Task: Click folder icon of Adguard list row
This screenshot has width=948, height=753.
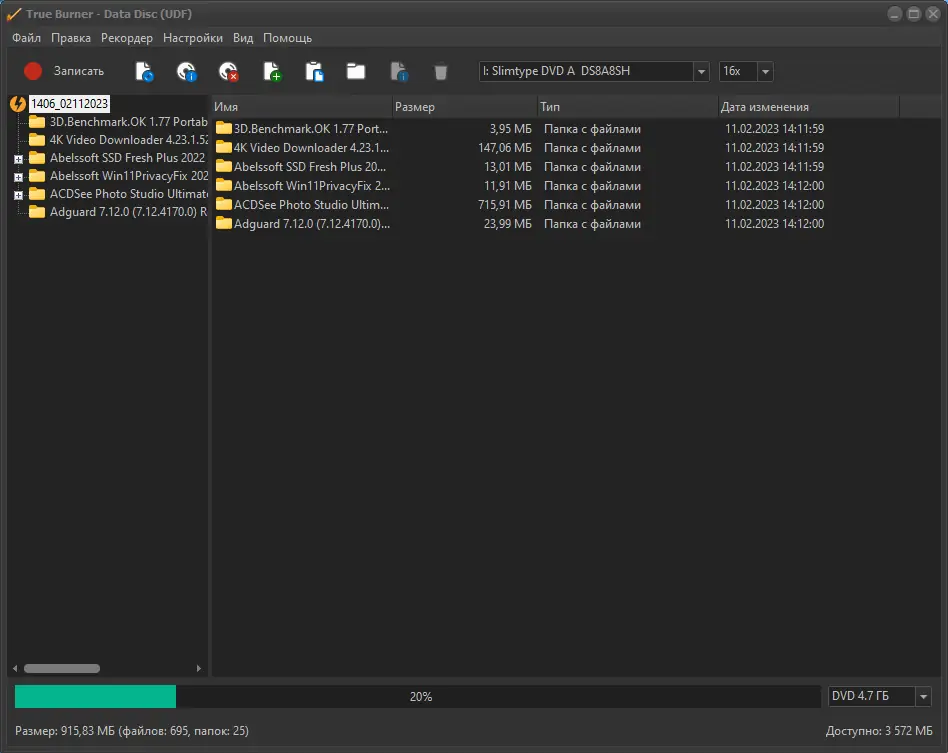Action: pos(224,223)
